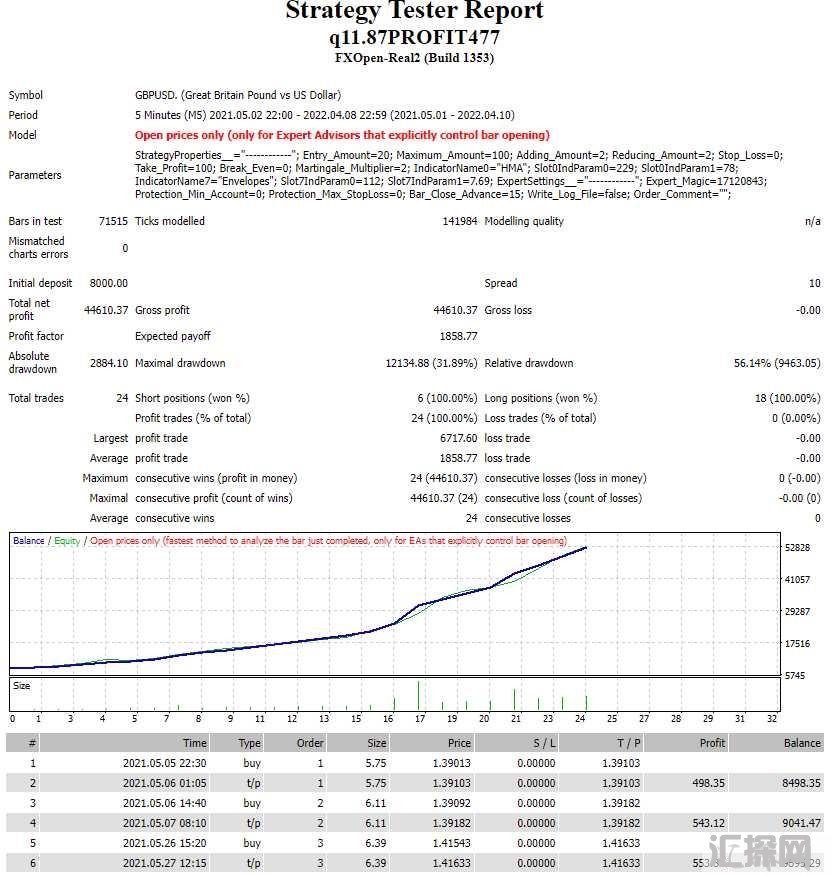Select the Type column header
831x875 pixels.
pos(249,743)
